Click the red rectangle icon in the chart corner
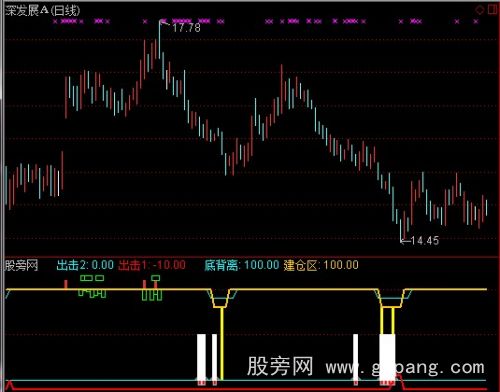This screenshot has height=392, width=500. pos(492,10)
